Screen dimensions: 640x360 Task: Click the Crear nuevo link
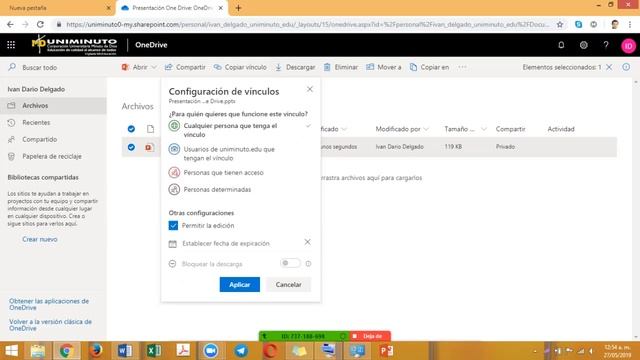(x=40, y=239)
